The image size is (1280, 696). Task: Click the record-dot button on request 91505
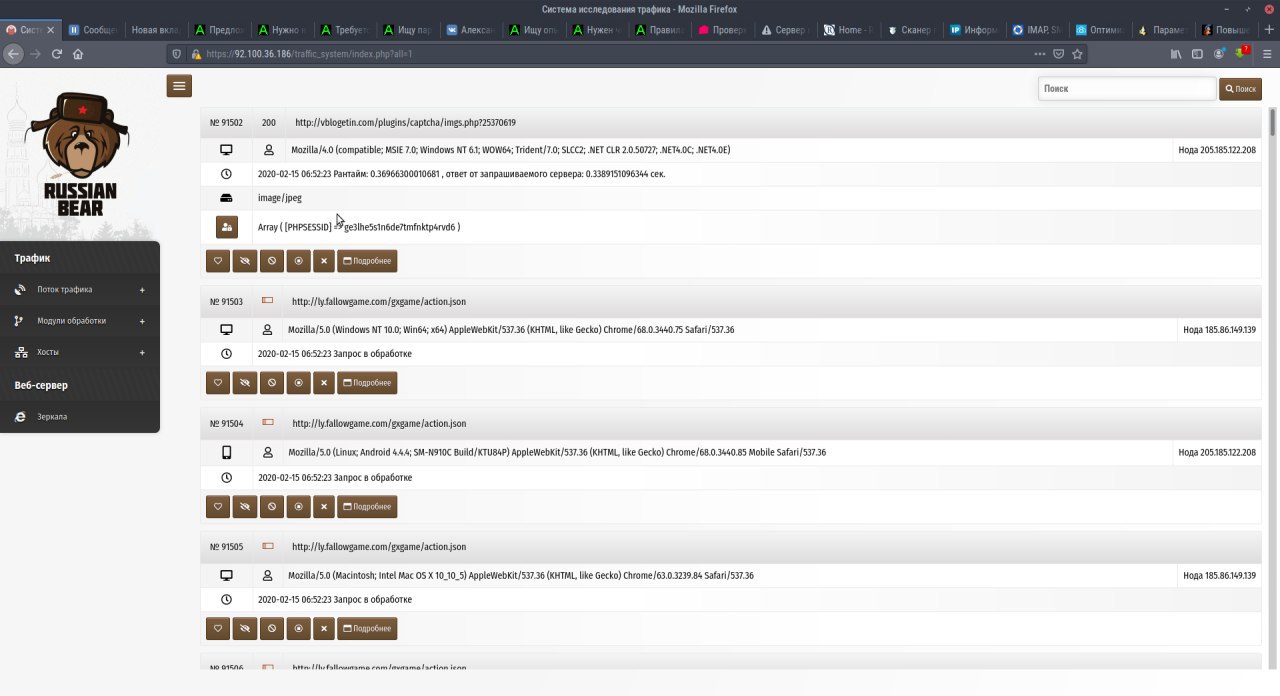pyautogui.click(x=298, y=629)
